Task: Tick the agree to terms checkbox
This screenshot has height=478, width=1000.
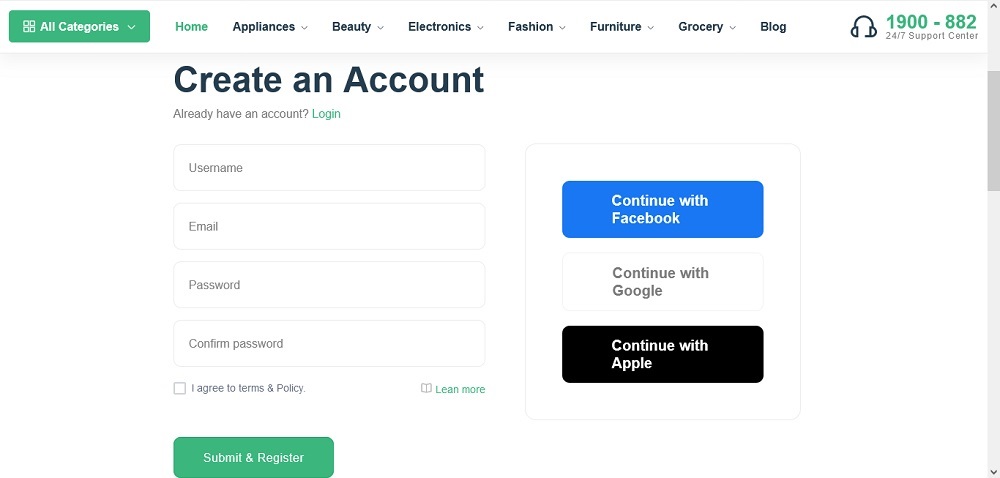Action: click(x=180, y=388)
